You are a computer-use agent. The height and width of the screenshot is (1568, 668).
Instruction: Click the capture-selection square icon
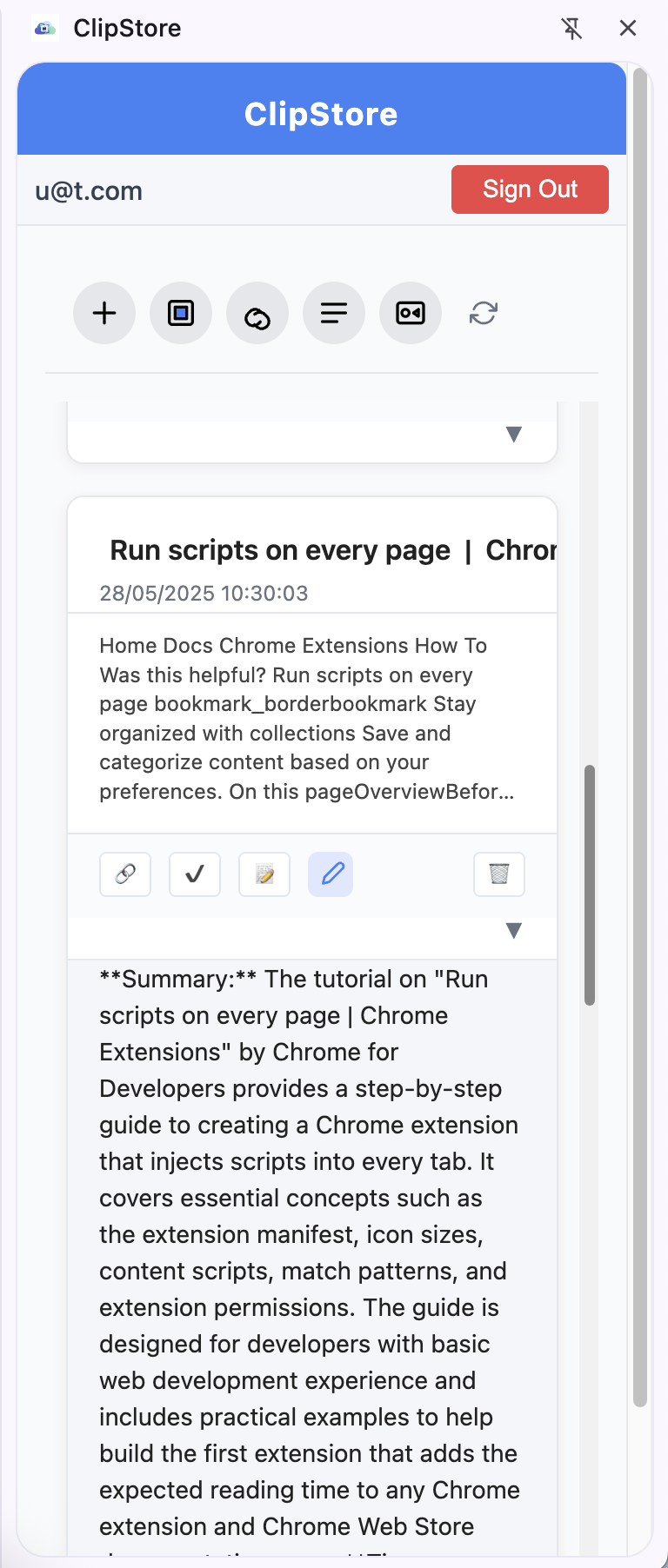(x=181, y=313)
